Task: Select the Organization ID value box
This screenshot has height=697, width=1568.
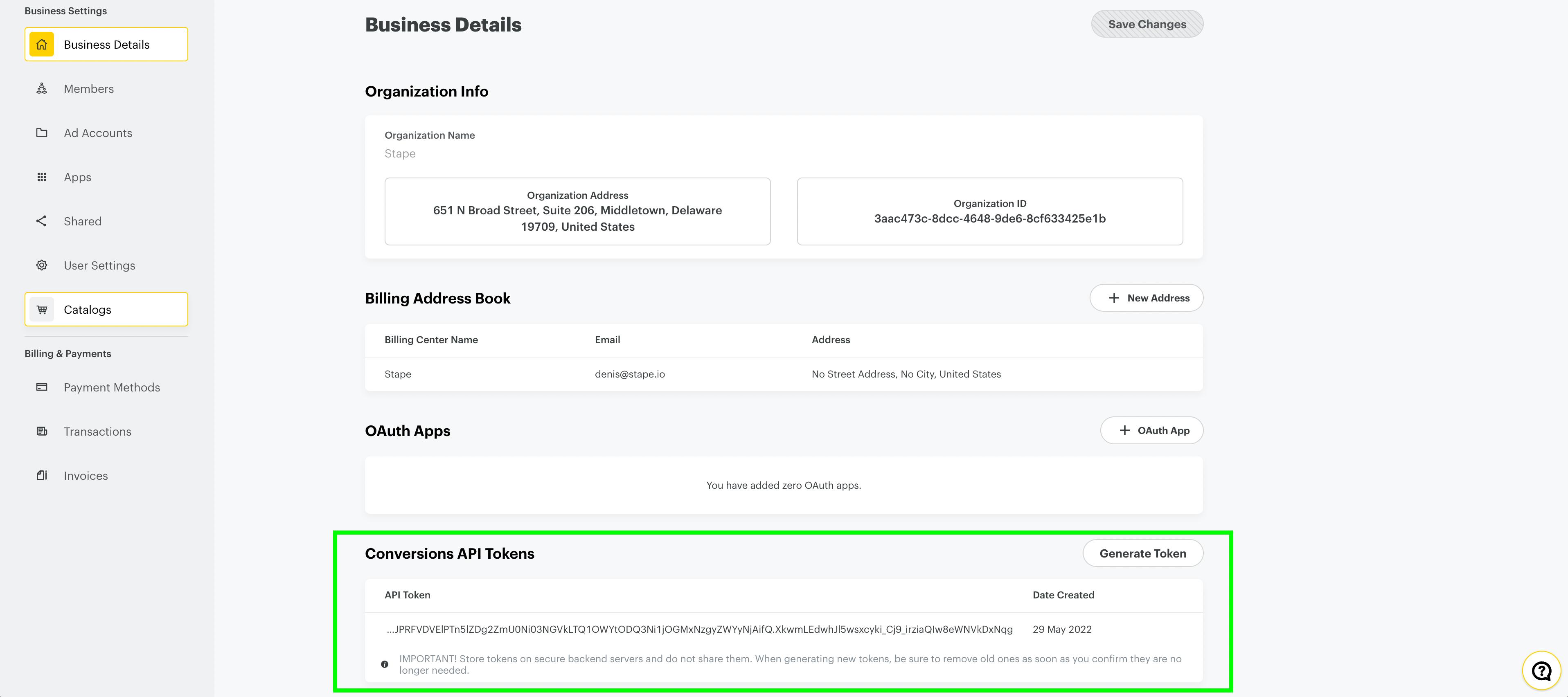Action: [x=990, y=211]
